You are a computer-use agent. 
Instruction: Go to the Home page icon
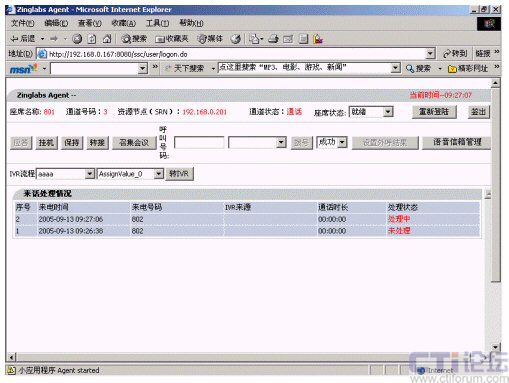pyautogui.click(x=107, y=39)
